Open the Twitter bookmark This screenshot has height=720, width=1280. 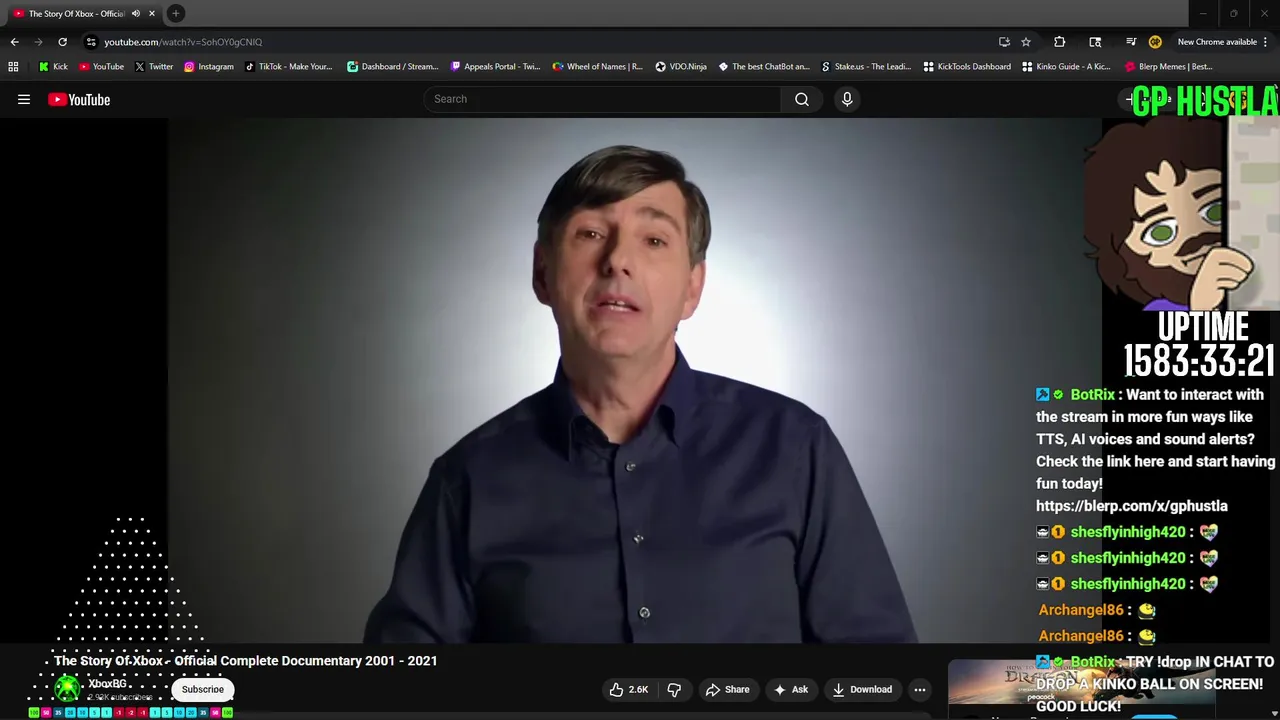click(153, 67)
